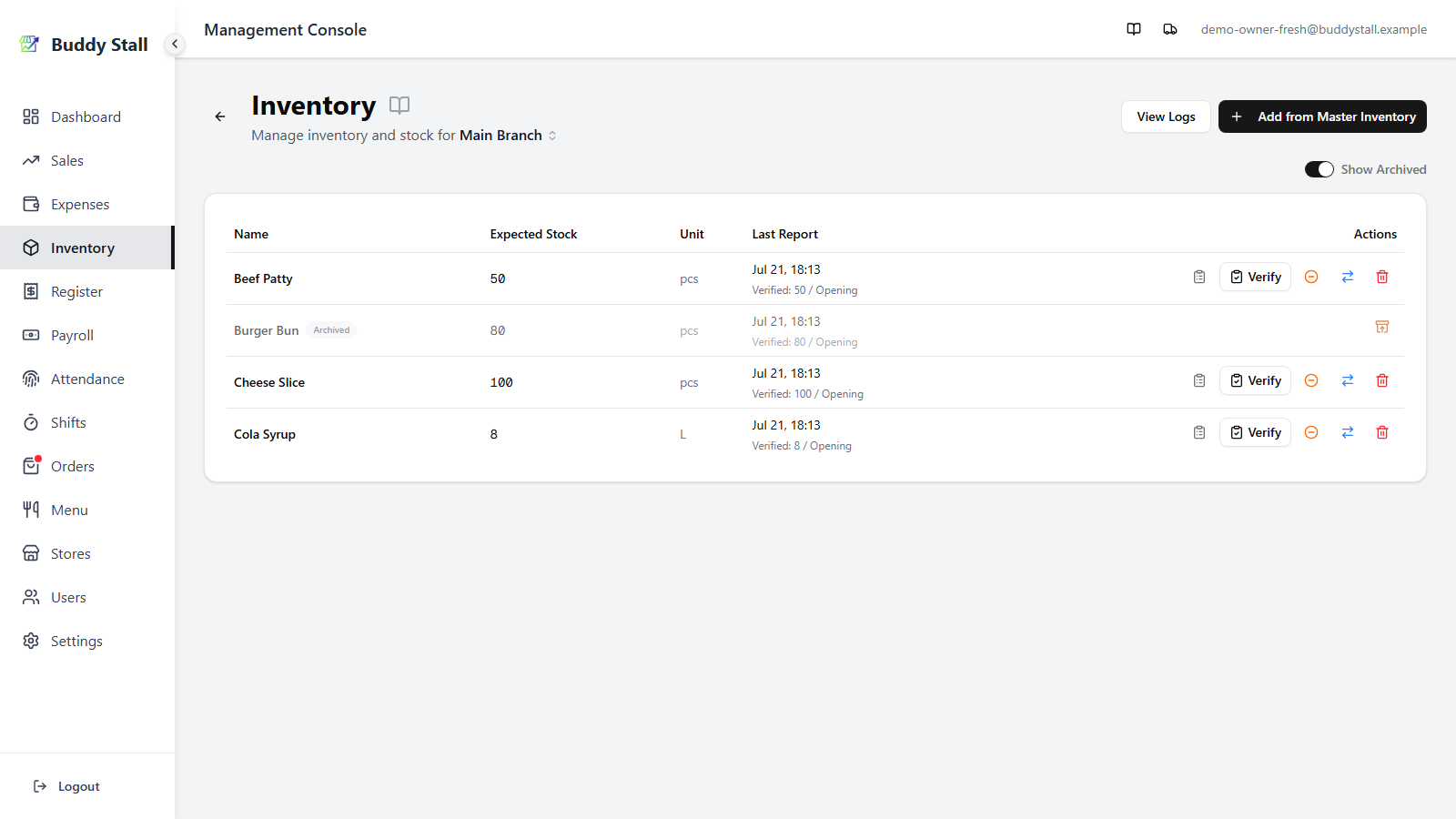The width and height of the screenshot is (1456, 819).
Task: Open the Register page
Action: pos(86,291)
